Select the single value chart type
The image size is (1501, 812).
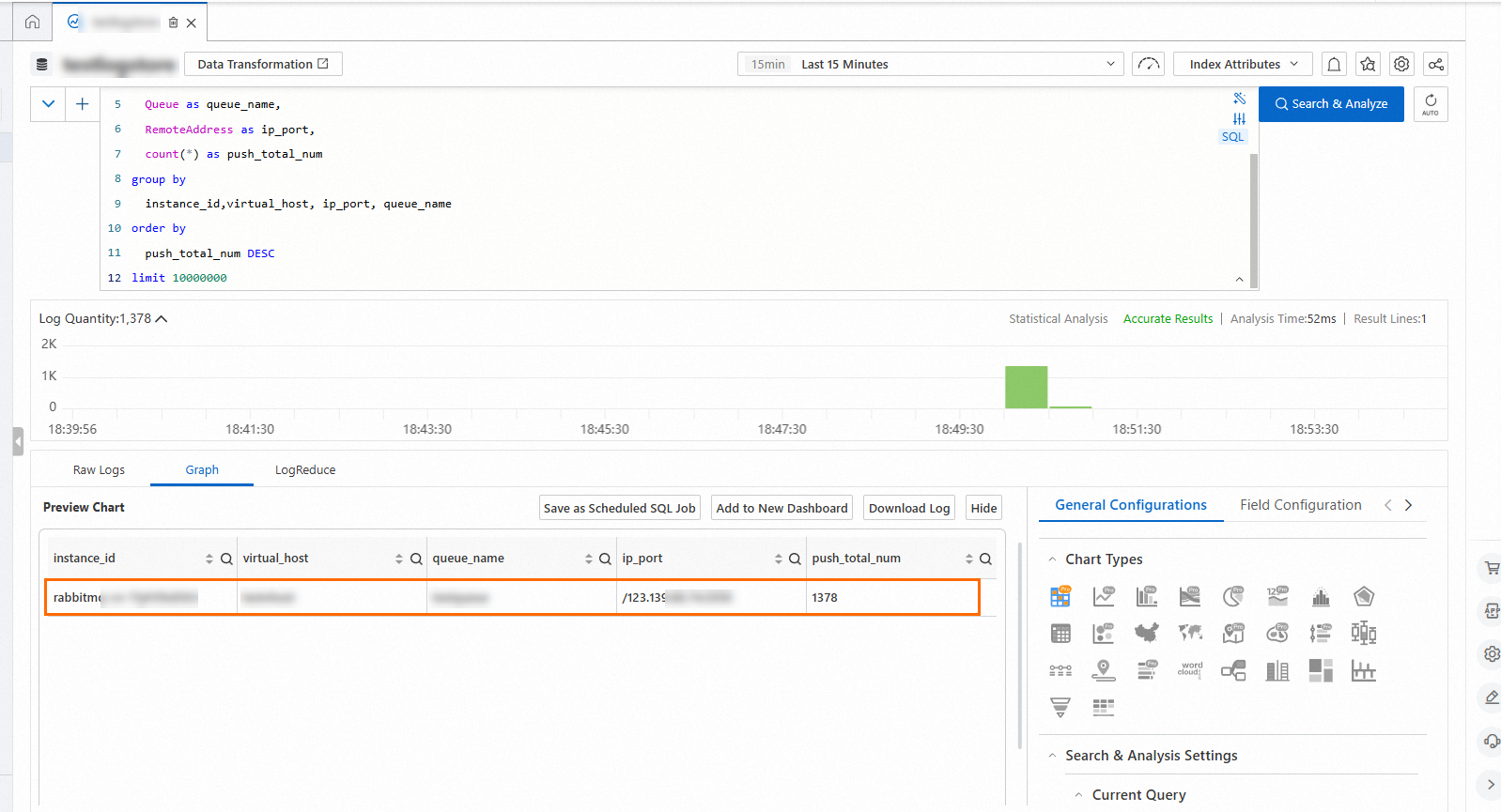tap(1277, 596)
